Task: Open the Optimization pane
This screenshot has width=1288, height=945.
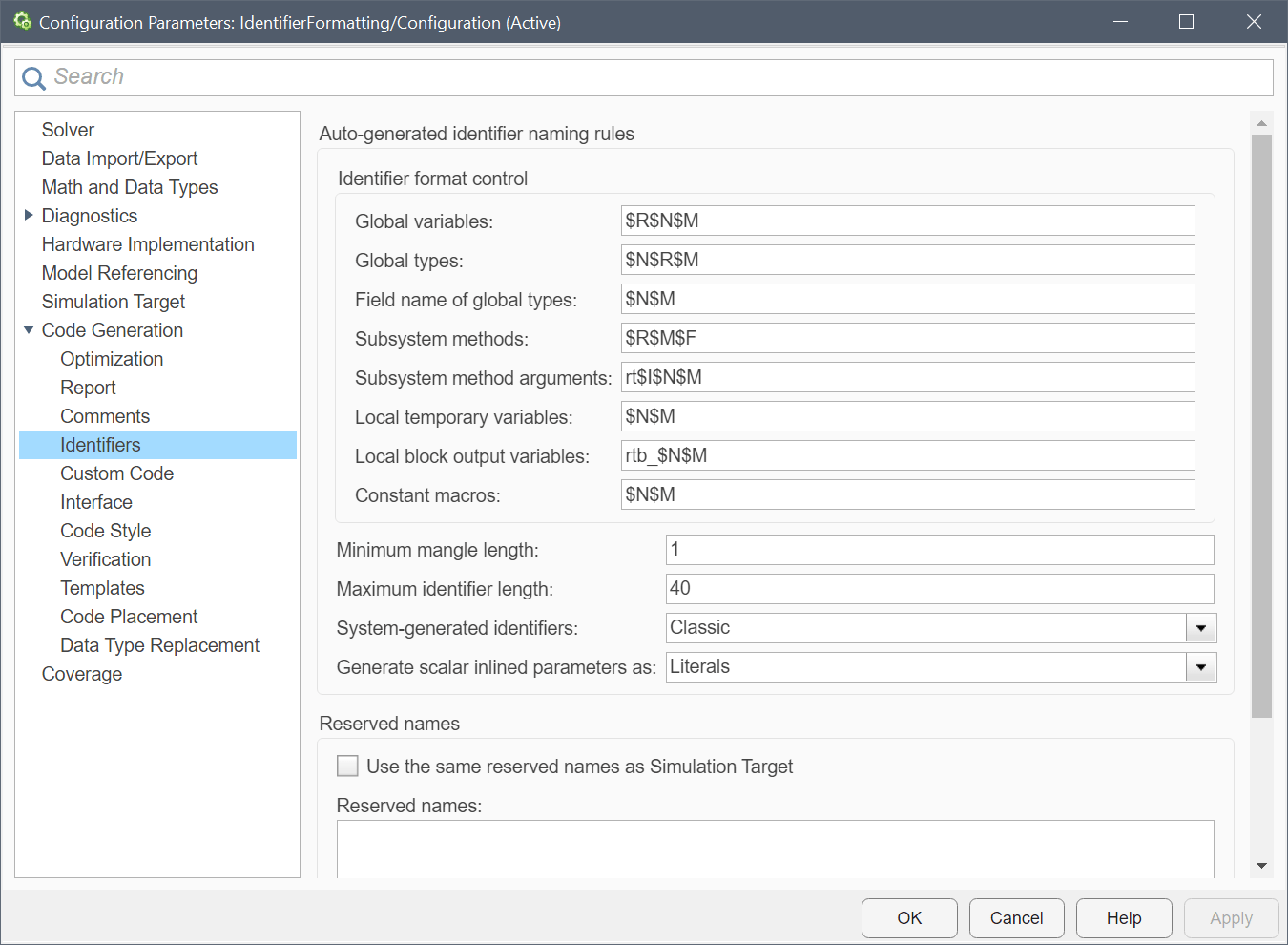Action: click(112, 359)
